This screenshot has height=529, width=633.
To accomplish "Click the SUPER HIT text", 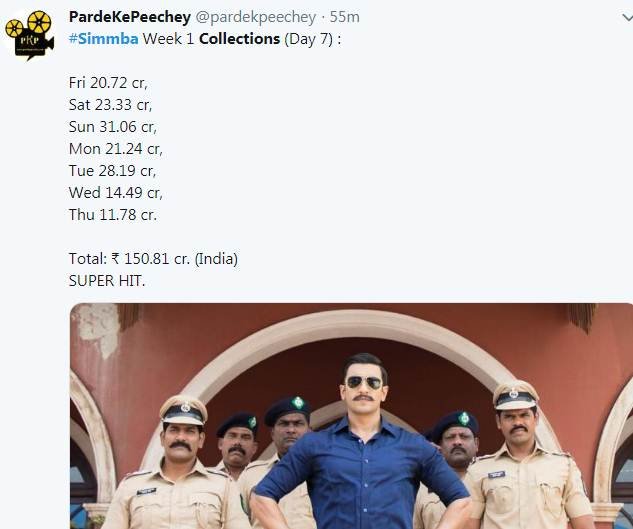I will (106, 280).
